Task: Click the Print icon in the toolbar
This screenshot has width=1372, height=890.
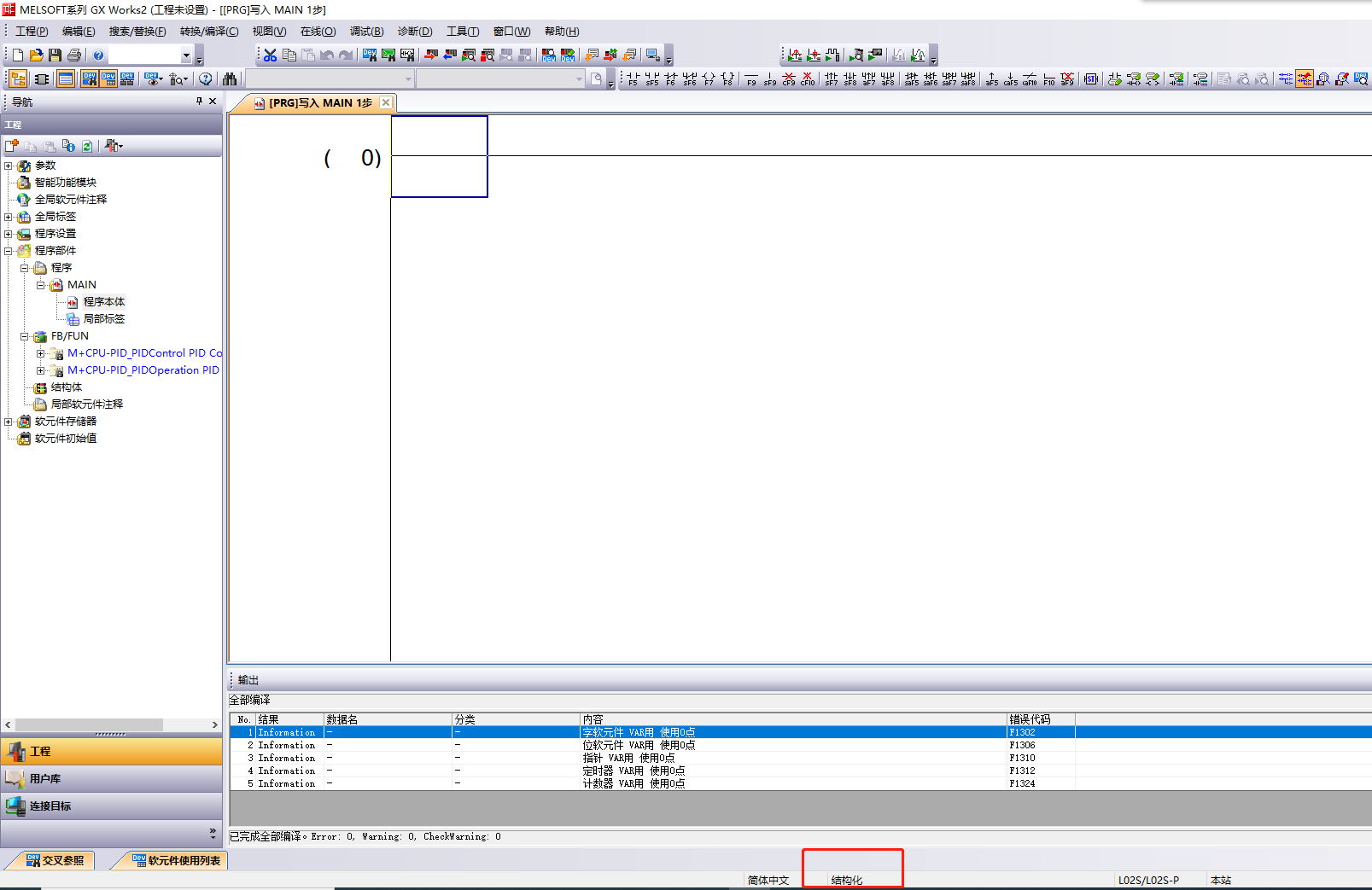Action: [x=74, y=55]
